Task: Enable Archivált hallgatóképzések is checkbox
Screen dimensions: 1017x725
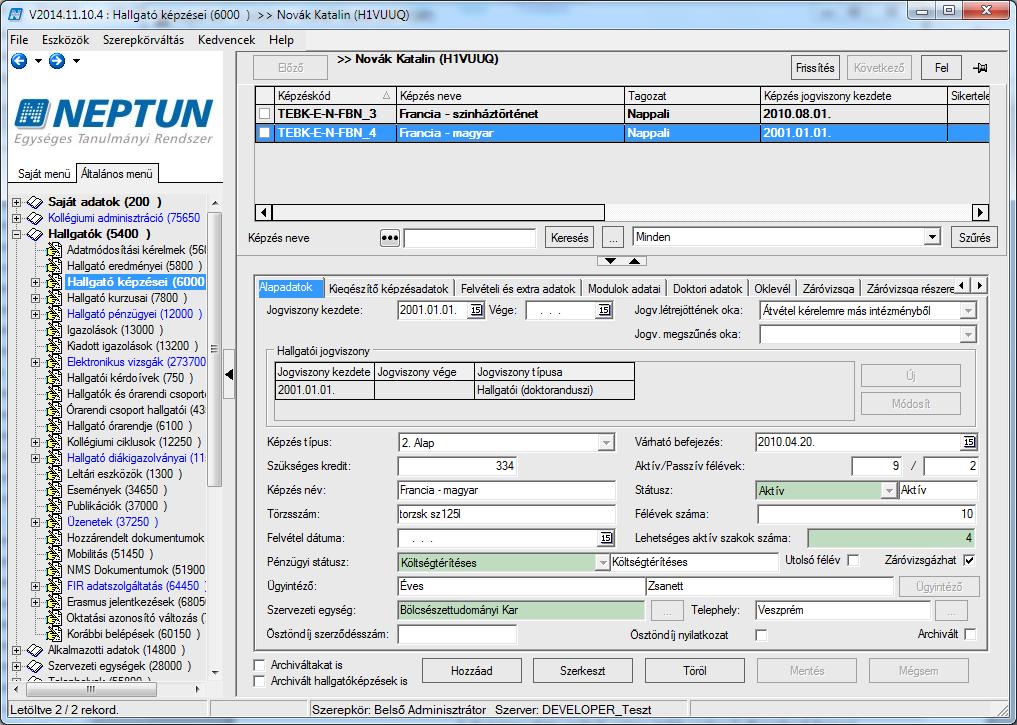Action: (x=259, y=681)
